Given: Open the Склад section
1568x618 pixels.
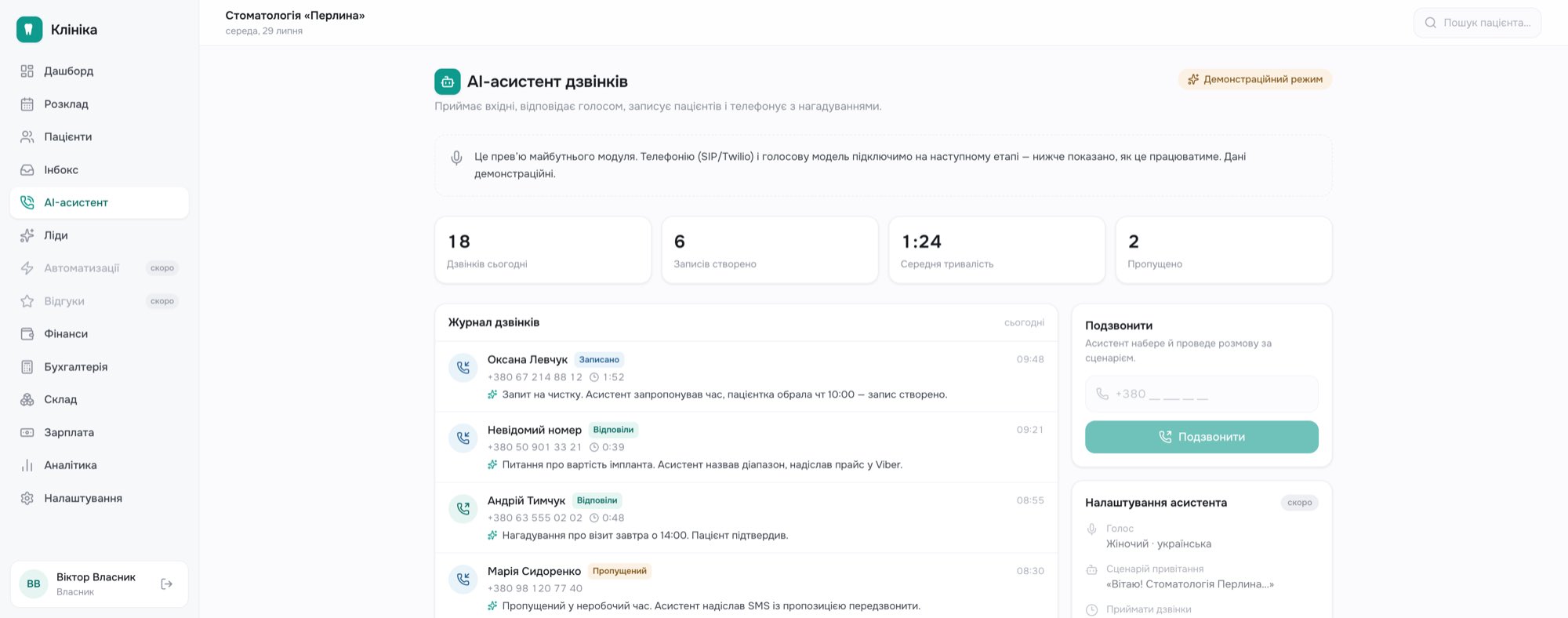Looking at the screenshot, I should click(x=100, y=400).
